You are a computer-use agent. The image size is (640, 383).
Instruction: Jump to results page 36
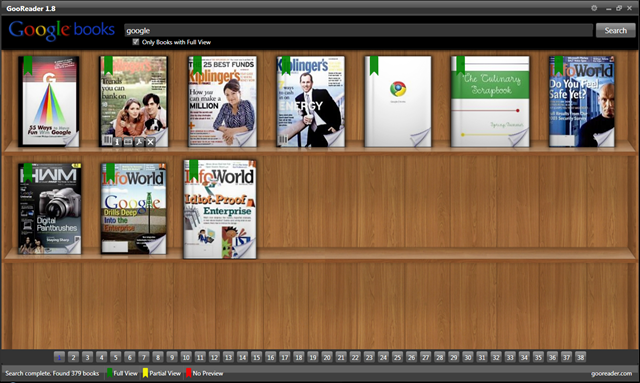pos(552,357)
